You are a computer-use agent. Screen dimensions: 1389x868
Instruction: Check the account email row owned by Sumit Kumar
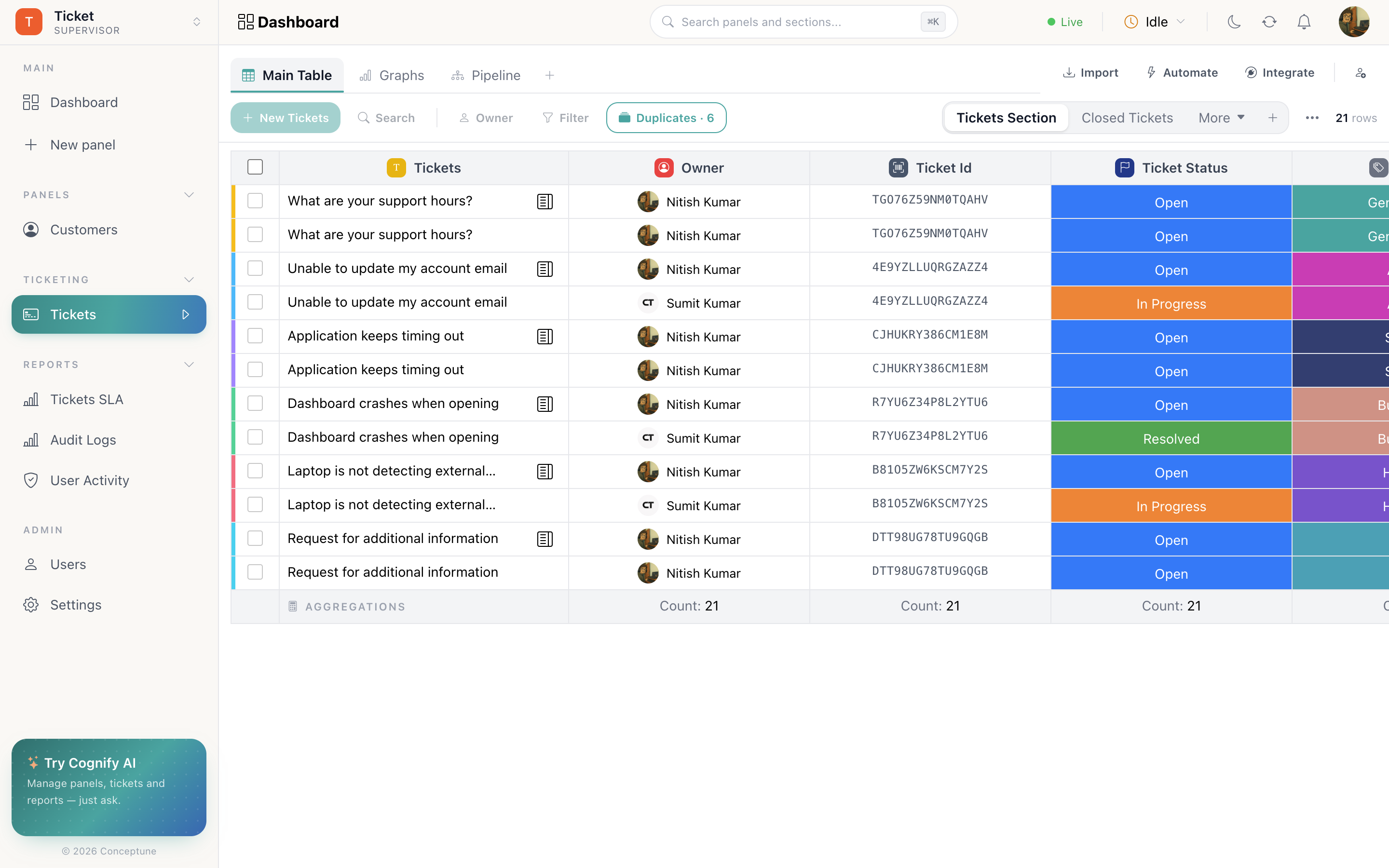pos(255,302)
